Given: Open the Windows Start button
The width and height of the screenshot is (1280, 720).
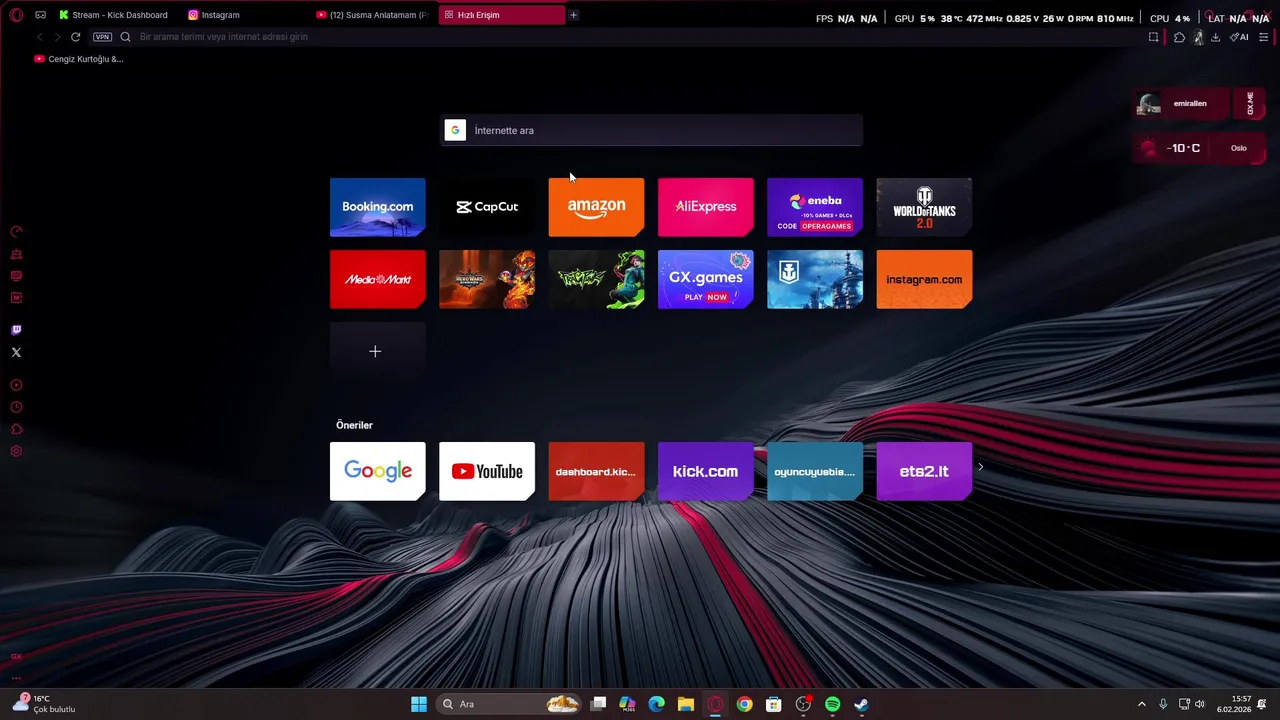Looking at the screenshot, I should point(419,704).
